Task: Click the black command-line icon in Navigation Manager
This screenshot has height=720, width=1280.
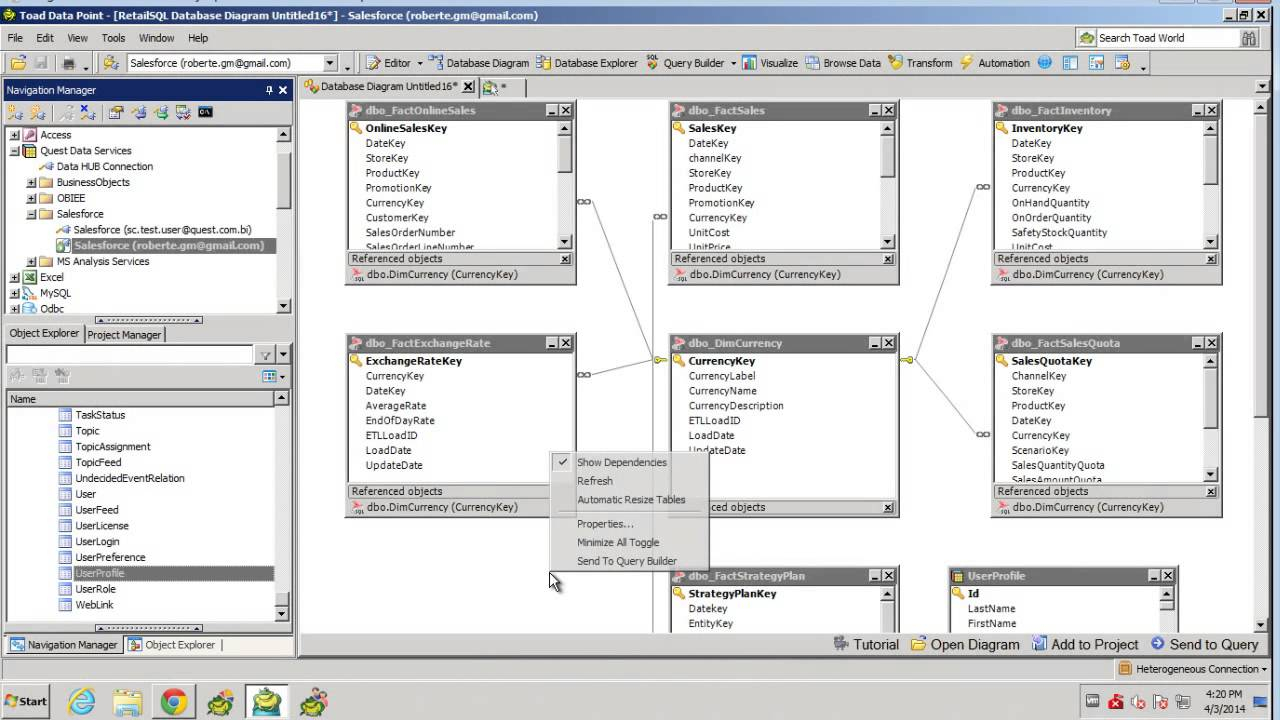Action: pyautogui.click(x=205, y=113)
